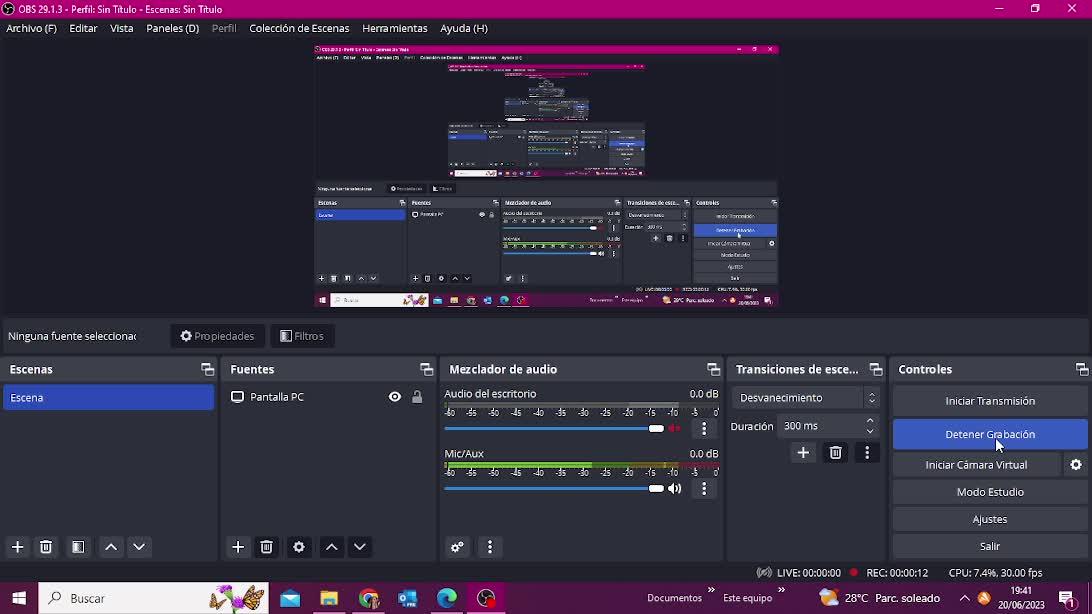Open options for Mic/Aux channel

(x=704, y=489)
